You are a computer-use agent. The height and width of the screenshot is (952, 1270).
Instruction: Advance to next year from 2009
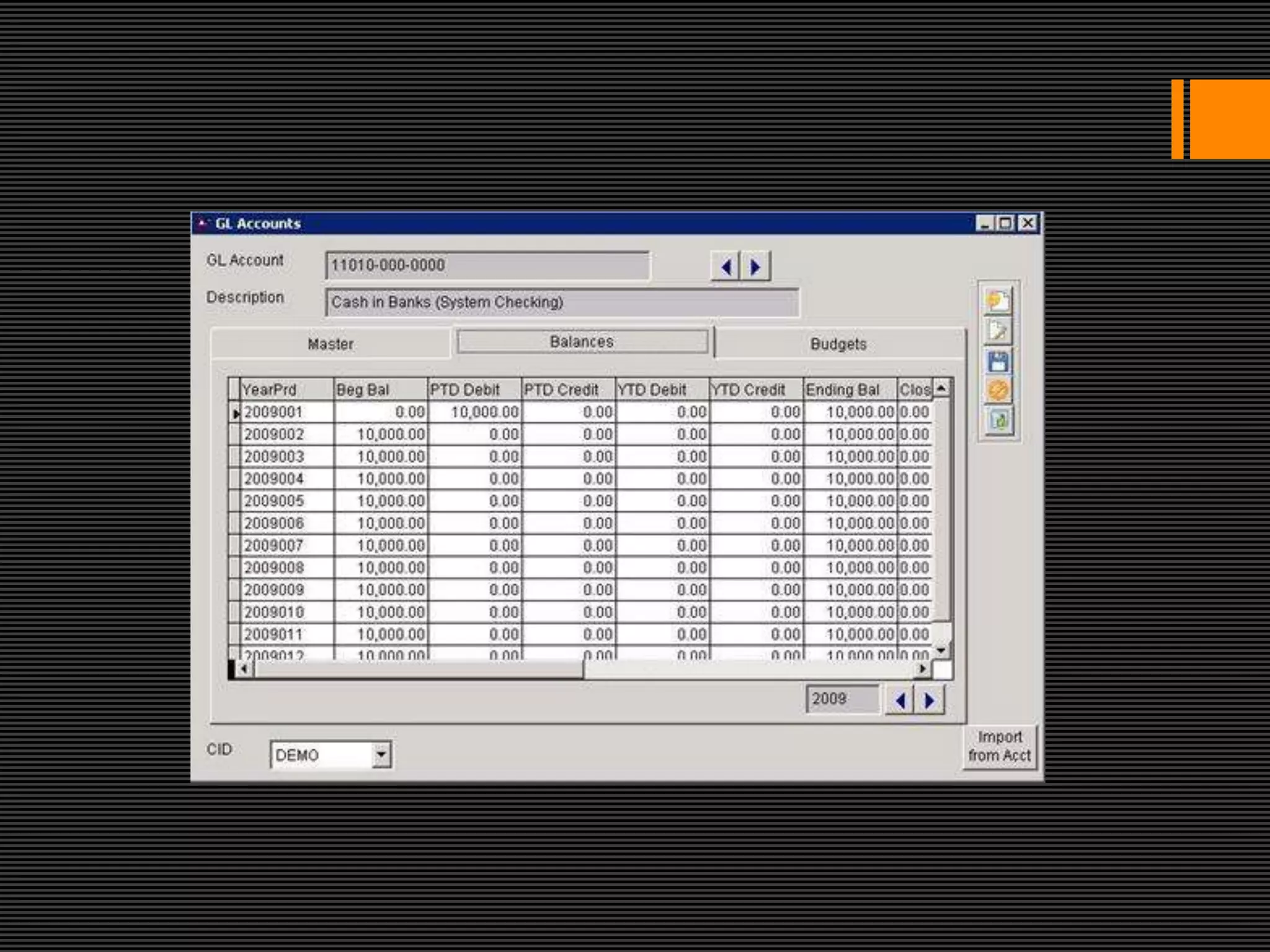pos(930,701)
